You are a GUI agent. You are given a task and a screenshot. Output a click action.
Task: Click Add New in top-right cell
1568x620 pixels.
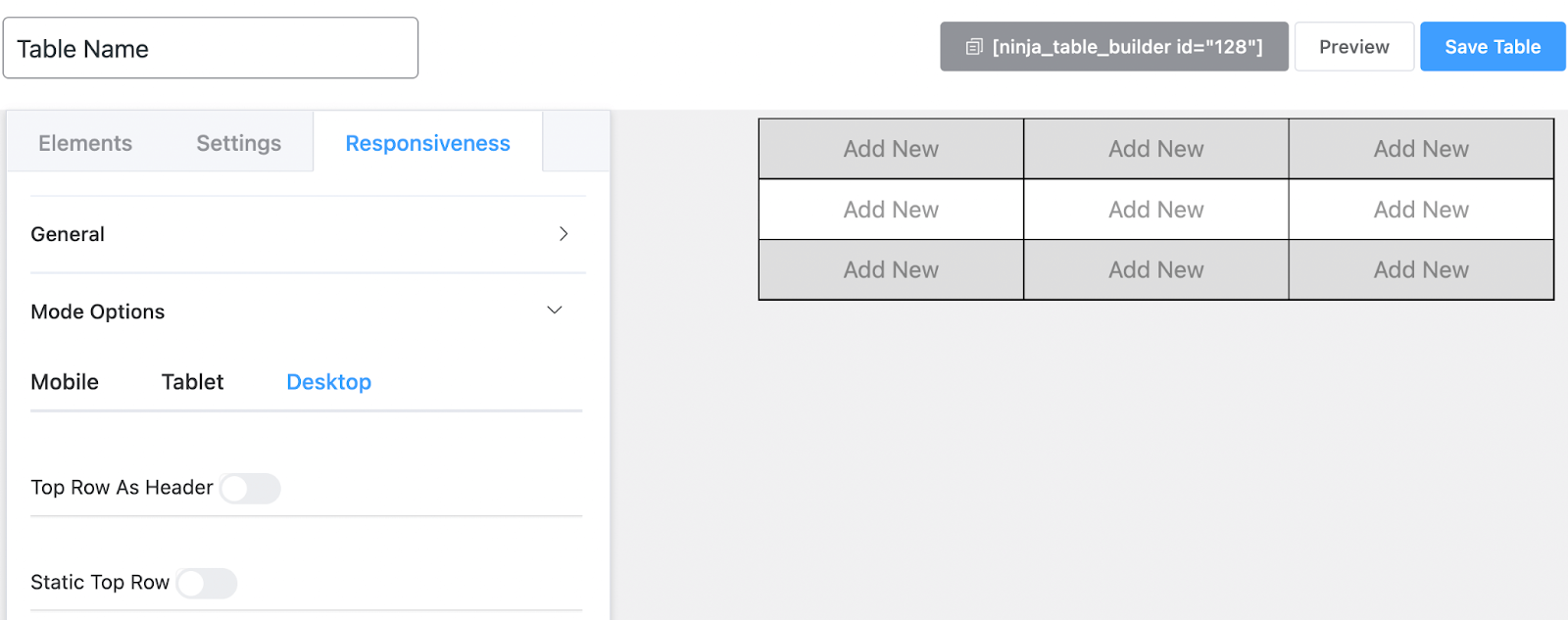click(x=1421, y=149)
